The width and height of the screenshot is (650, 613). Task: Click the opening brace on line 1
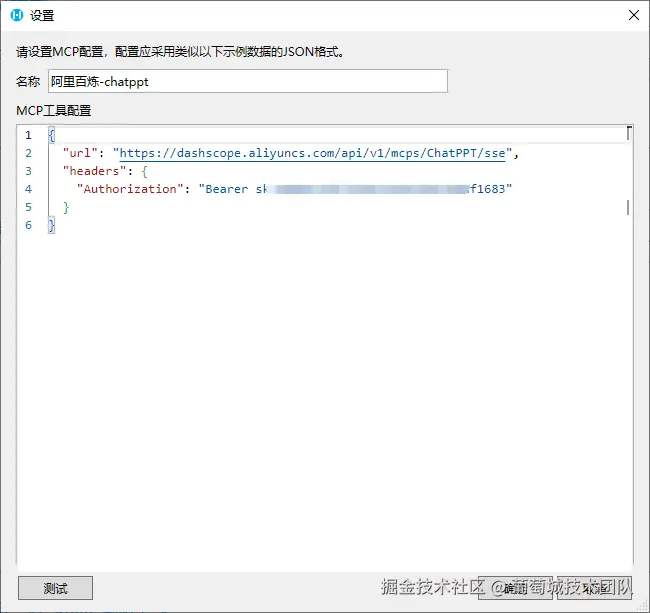[x=51, y=135]
